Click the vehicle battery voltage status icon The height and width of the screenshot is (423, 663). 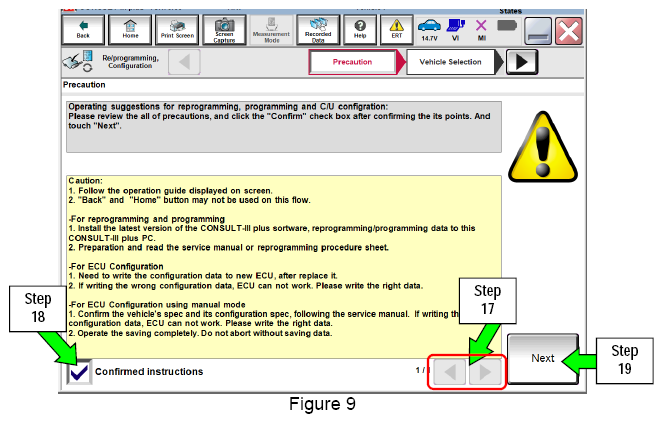coord(429,30)
